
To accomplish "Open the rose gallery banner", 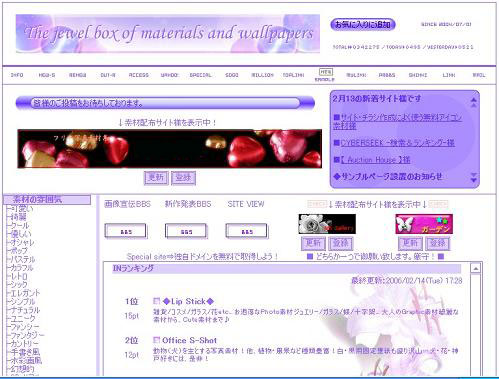I will [x=327, y=224].
